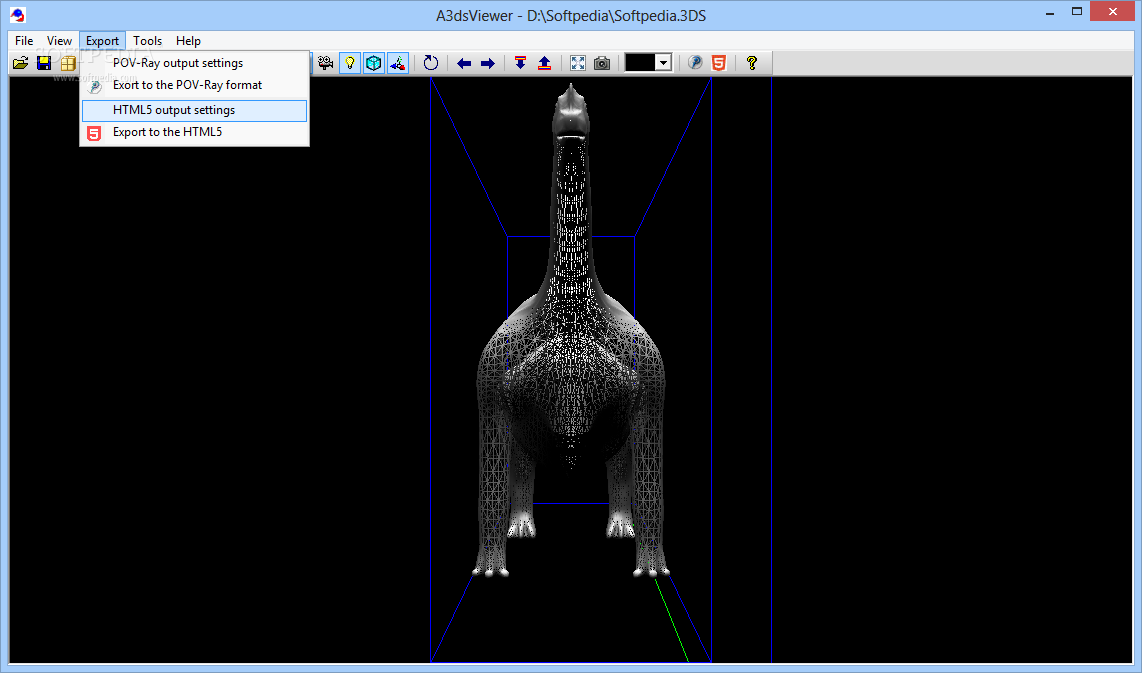Select HTML5 output settings menu entry

[x=194, y=110]
